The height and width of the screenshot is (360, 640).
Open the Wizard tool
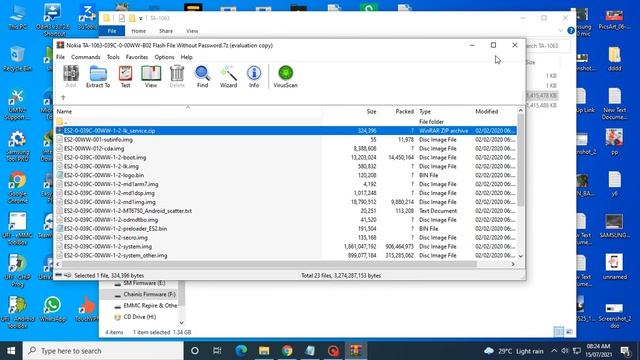(x=228, y=76)
